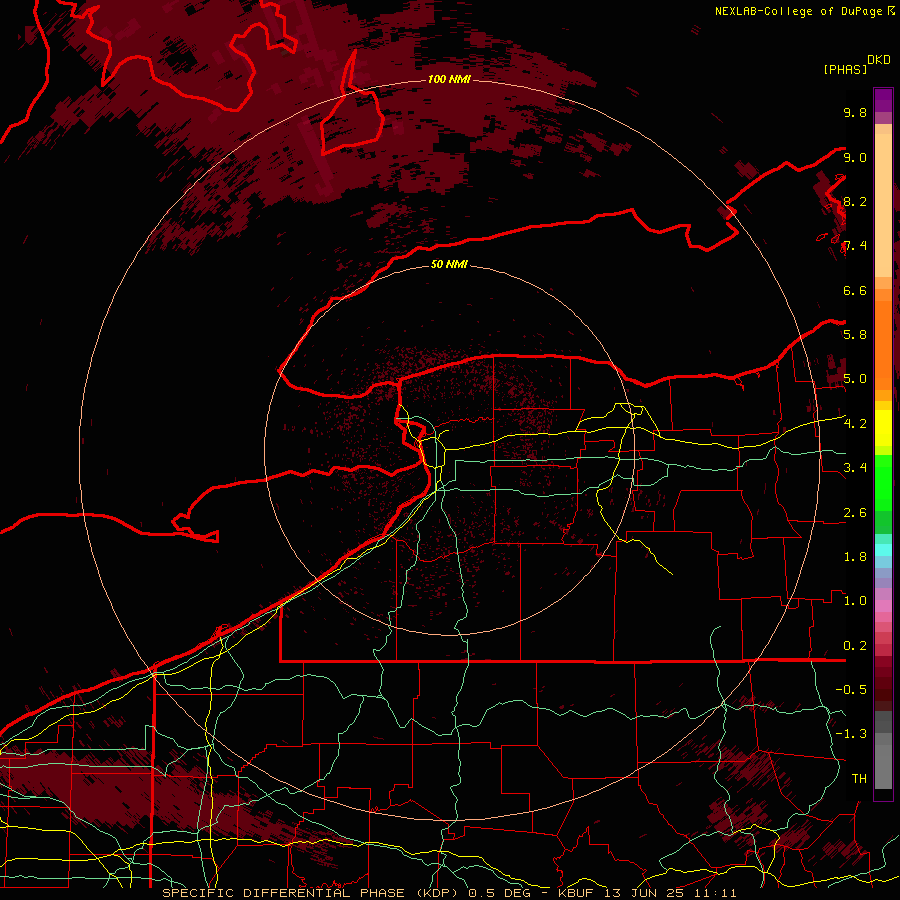
Task: Pick the yellow color bar segment
Action: click(x=883, y=428)
